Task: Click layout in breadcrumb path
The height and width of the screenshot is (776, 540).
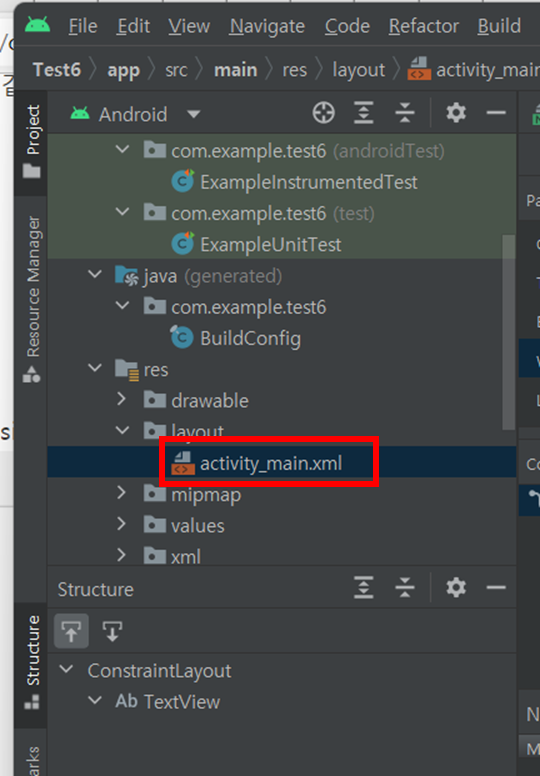Action: [x=359, y=70]
